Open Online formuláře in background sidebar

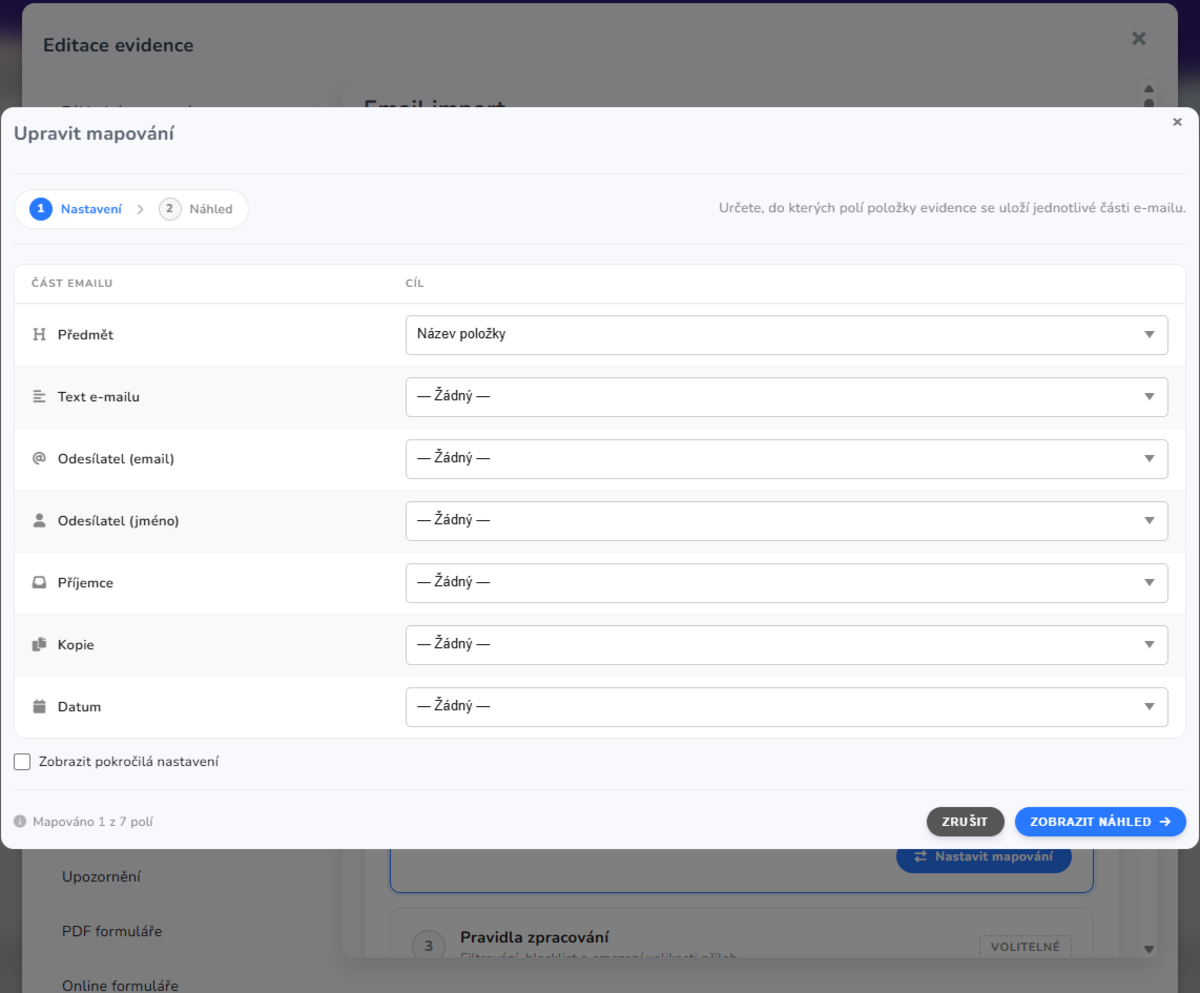point(120,985)
